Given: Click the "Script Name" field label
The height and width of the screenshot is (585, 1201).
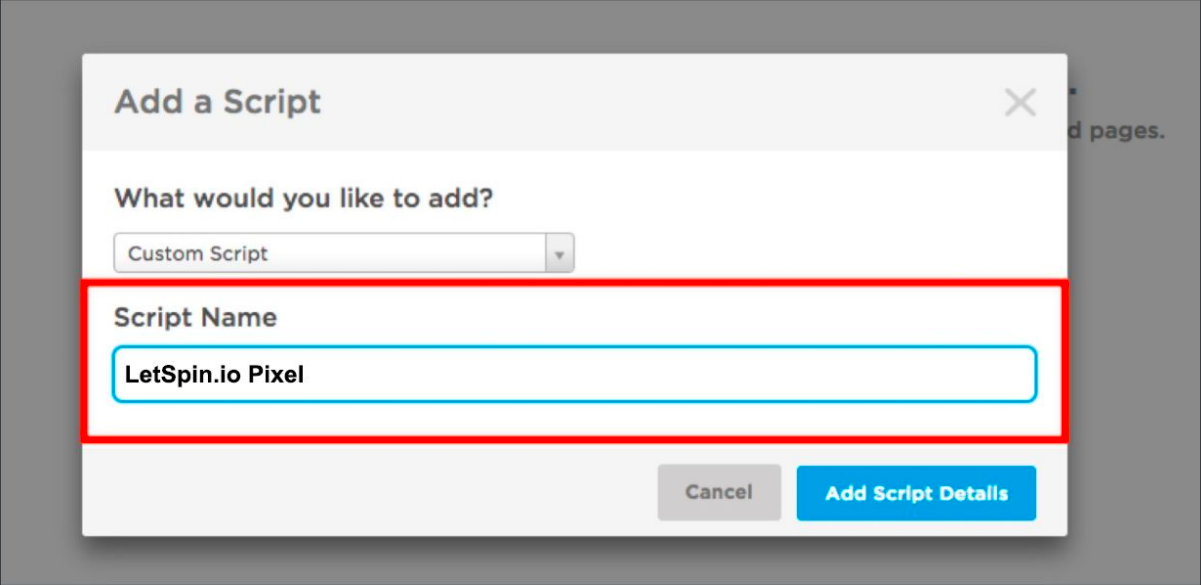Looking at the screenshot, I should pyautogui.click(x=195, y=318).
